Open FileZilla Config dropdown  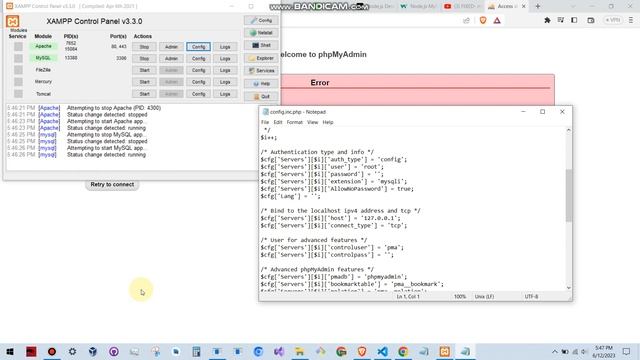coord(198,70)
